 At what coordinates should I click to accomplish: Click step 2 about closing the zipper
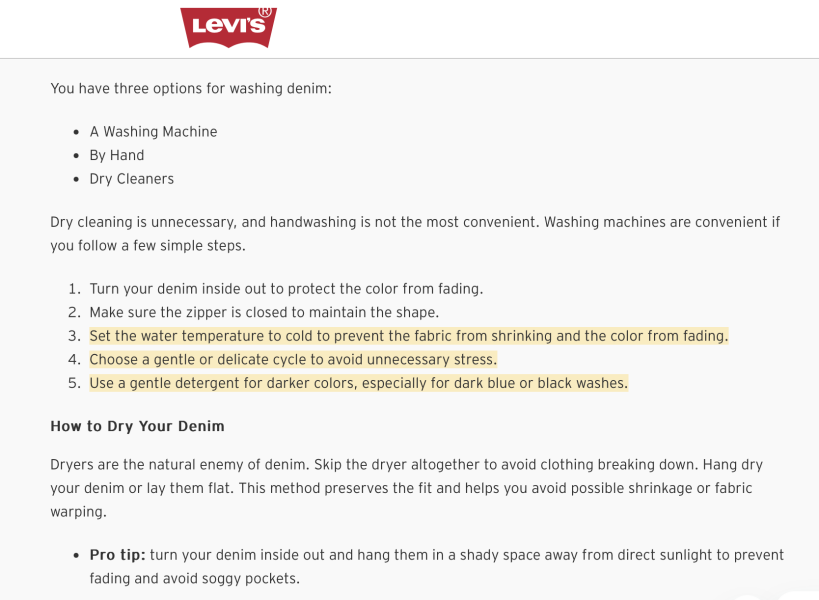[264, 312]
